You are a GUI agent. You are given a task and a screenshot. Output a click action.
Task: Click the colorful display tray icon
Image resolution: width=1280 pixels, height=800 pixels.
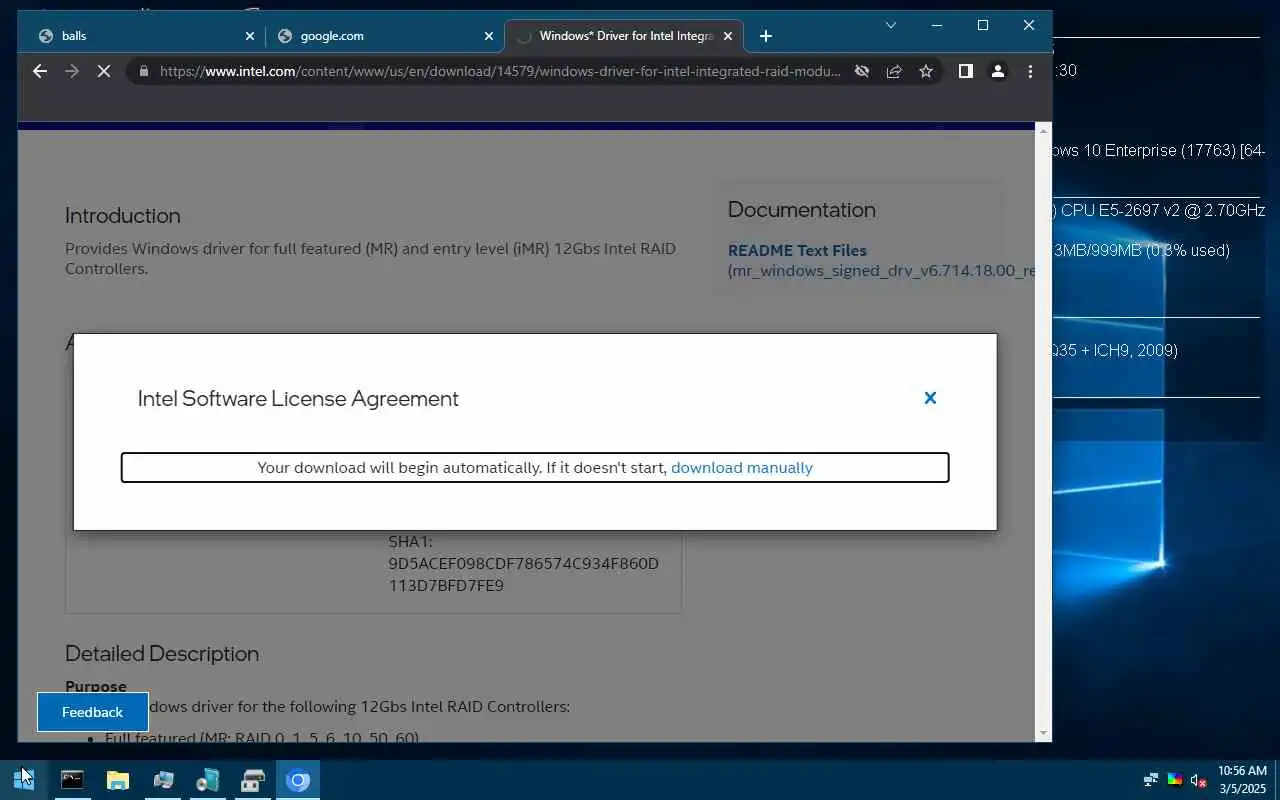pos(1175,780)
